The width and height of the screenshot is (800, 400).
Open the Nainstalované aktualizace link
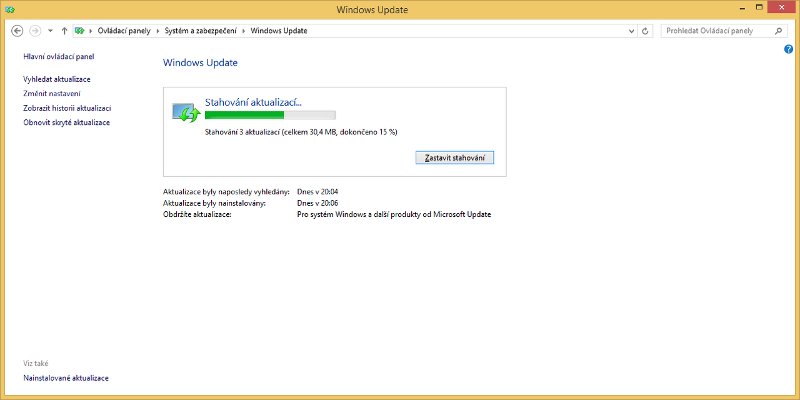tap(66, 378)
